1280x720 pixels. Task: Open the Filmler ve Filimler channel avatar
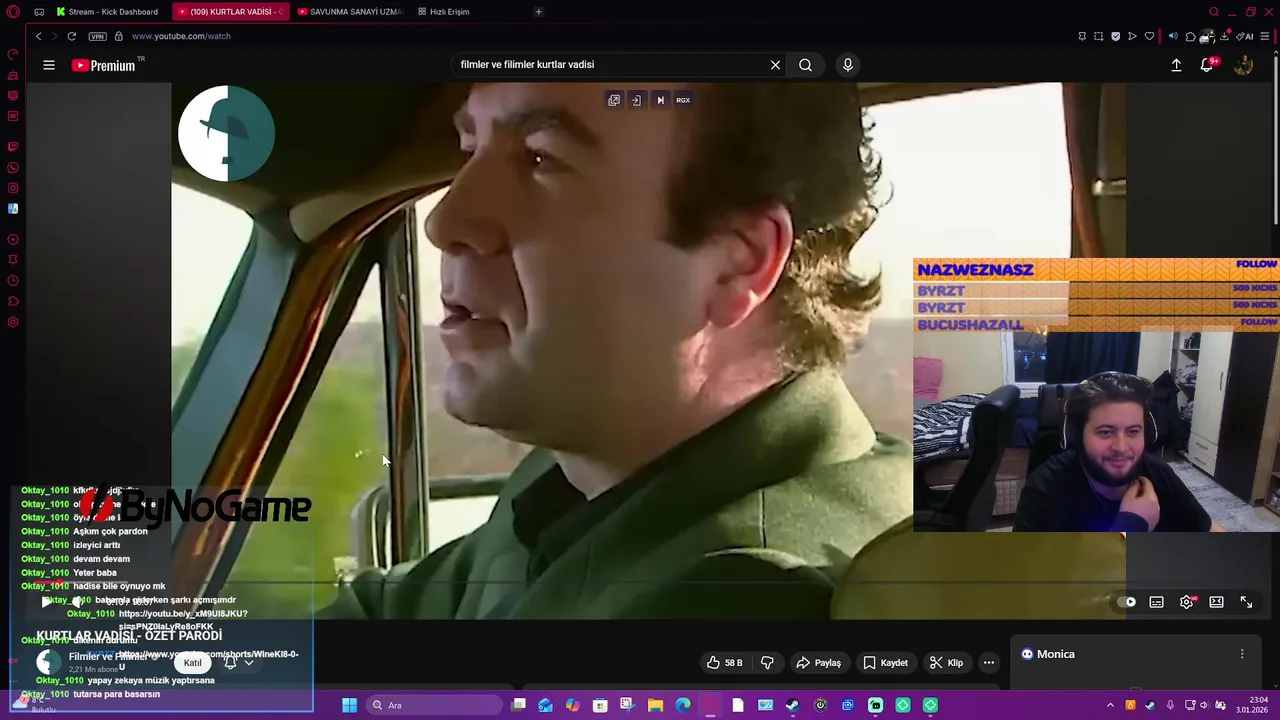(x=48, y=662)
